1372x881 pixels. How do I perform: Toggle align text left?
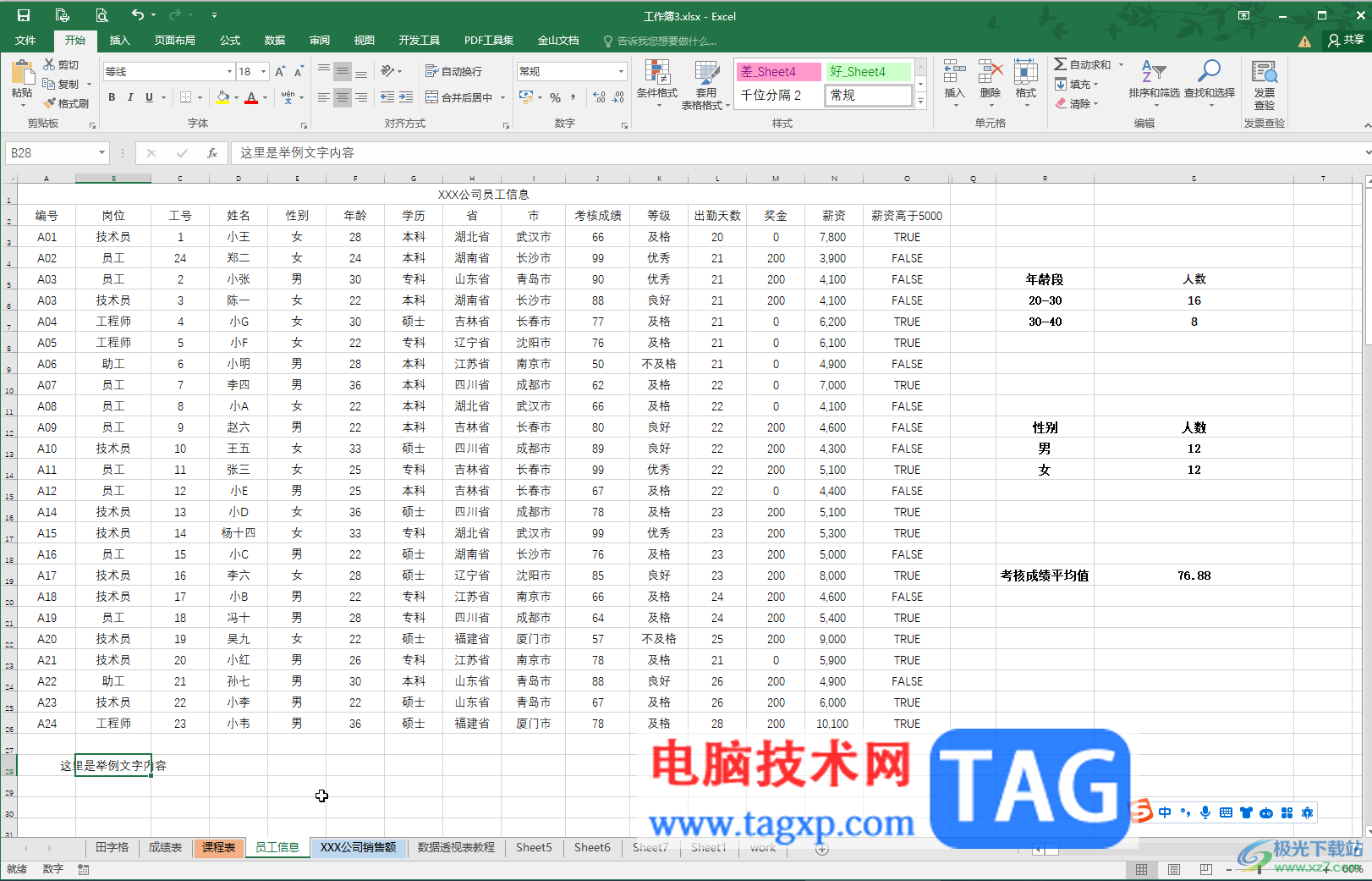(324, 97)
